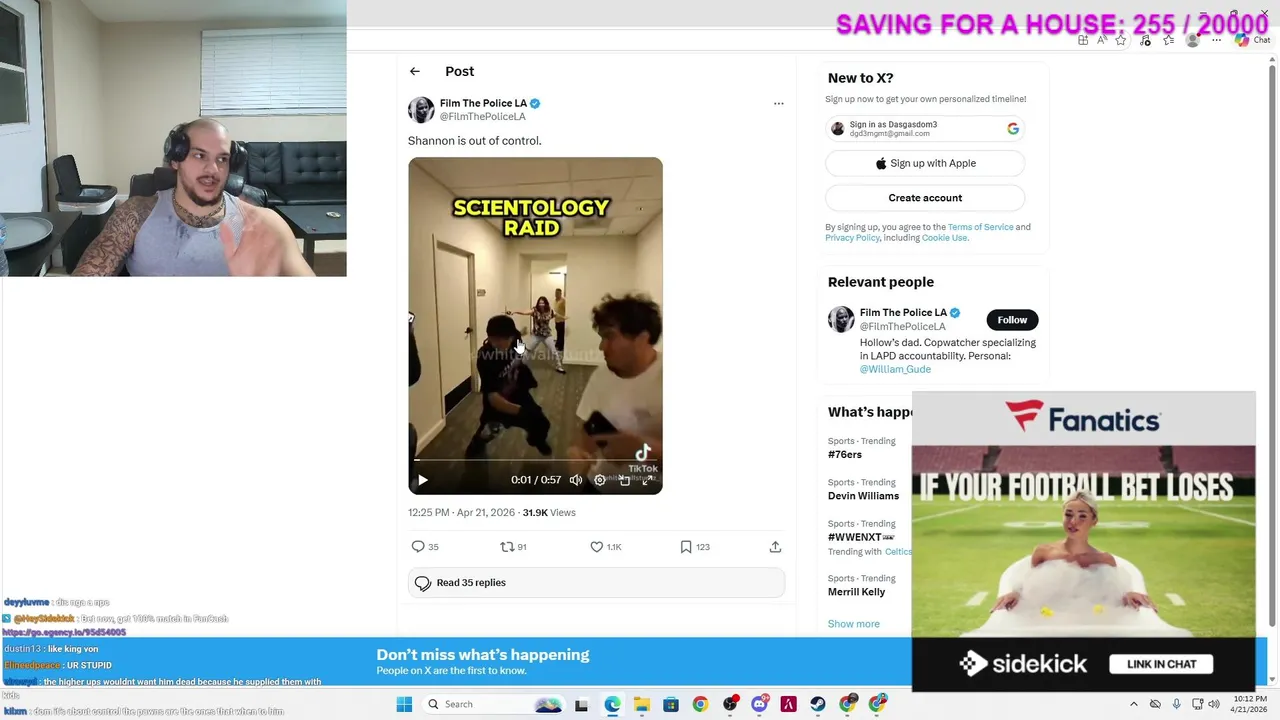The image size is (1280, 720).
Task: Open Google Chrome in taskbar
Action: (x=700, y=704)
